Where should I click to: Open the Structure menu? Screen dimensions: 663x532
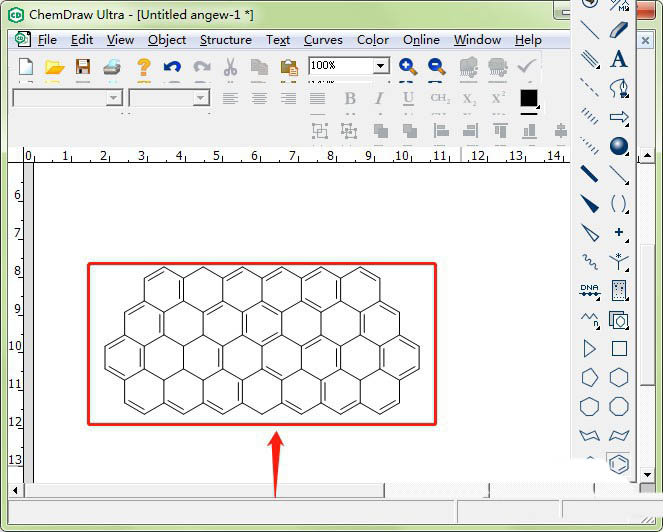click(x=225, y=40)
